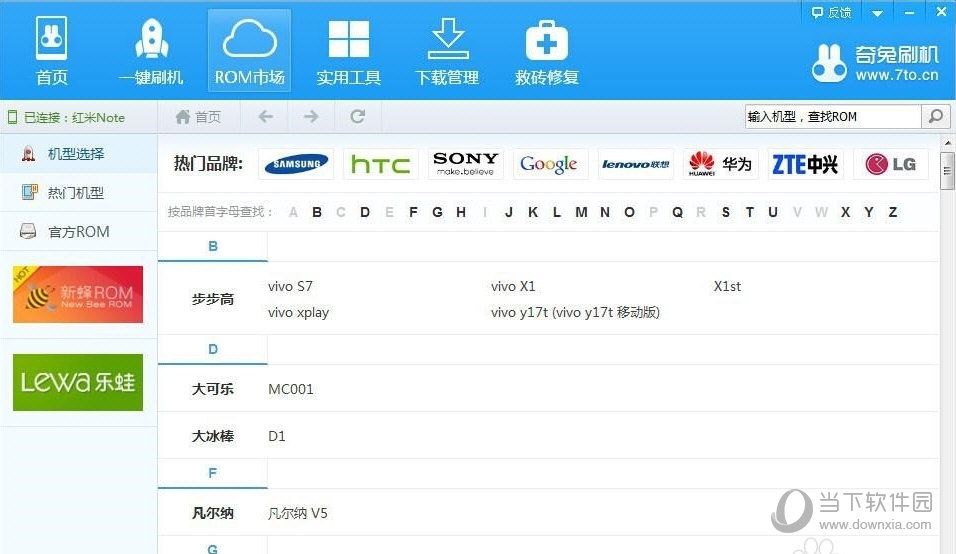Viewport: 956px width, 554px height.
Task: Filter brands by letter O
Action: coord(629,212)
